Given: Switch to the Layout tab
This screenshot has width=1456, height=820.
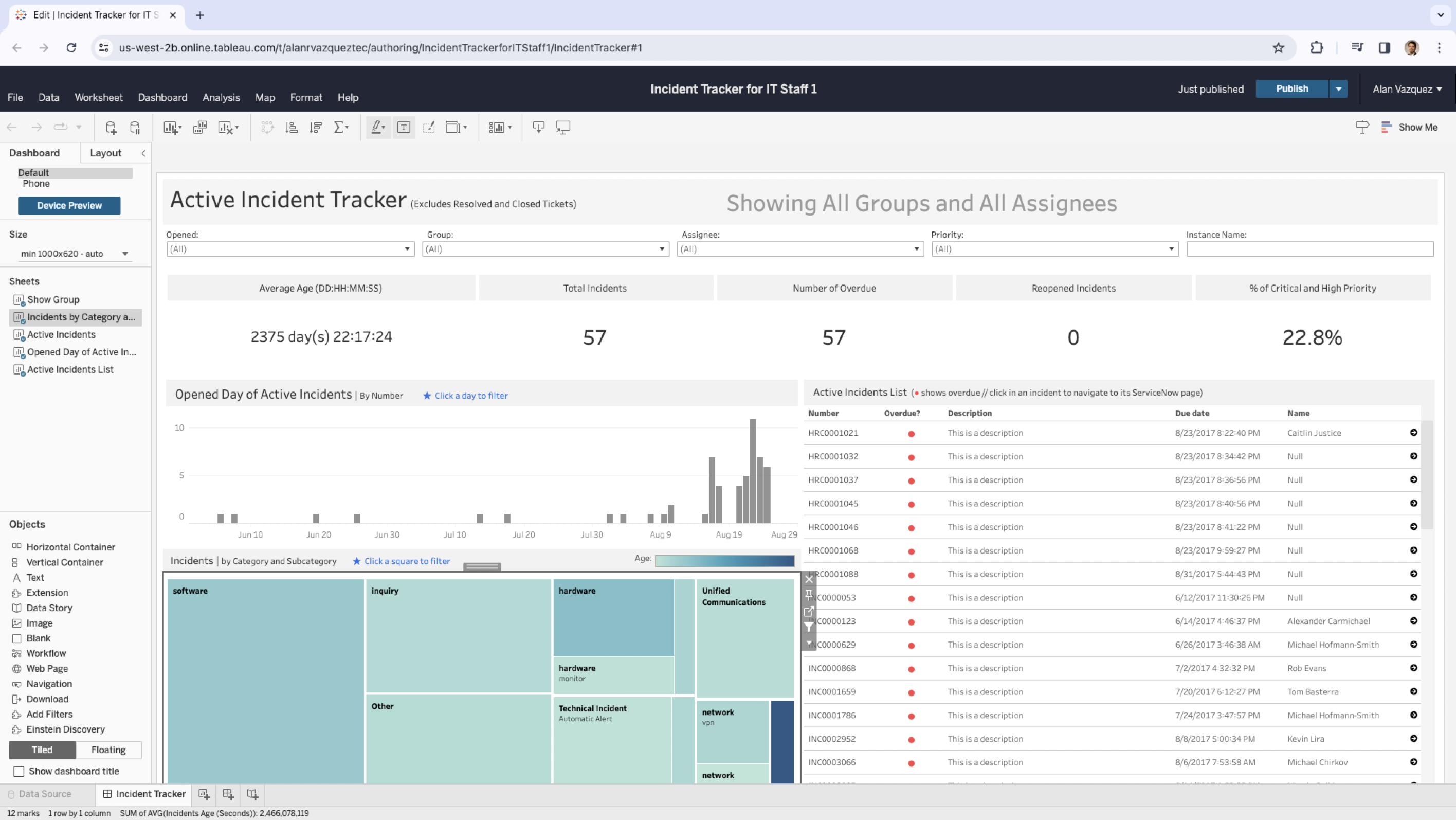Looking at the screenshot, I should [105, 153].
